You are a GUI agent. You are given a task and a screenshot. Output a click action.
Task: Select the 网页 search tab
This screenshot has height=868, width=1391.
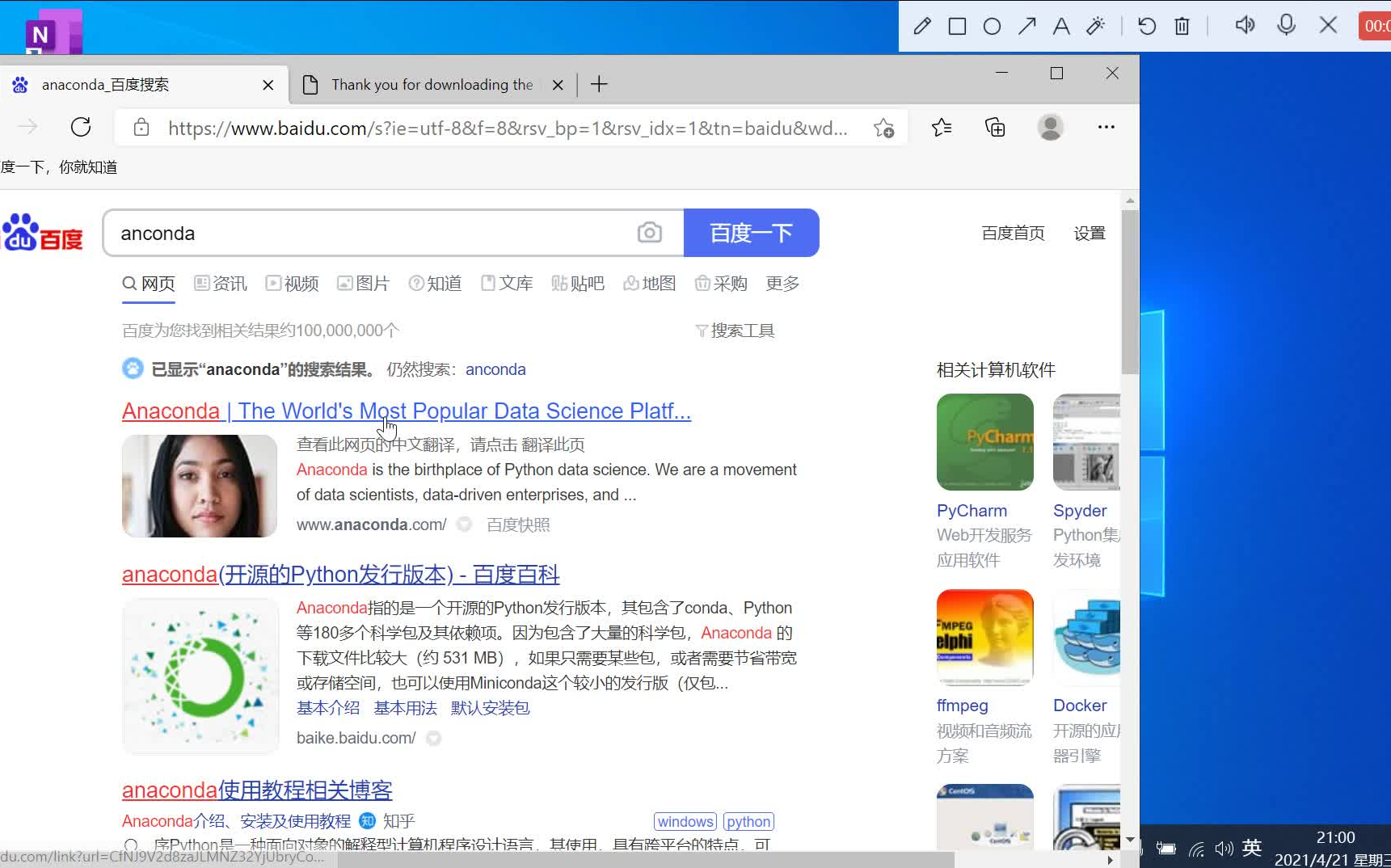pyautogui.click(x=149, y=284)
